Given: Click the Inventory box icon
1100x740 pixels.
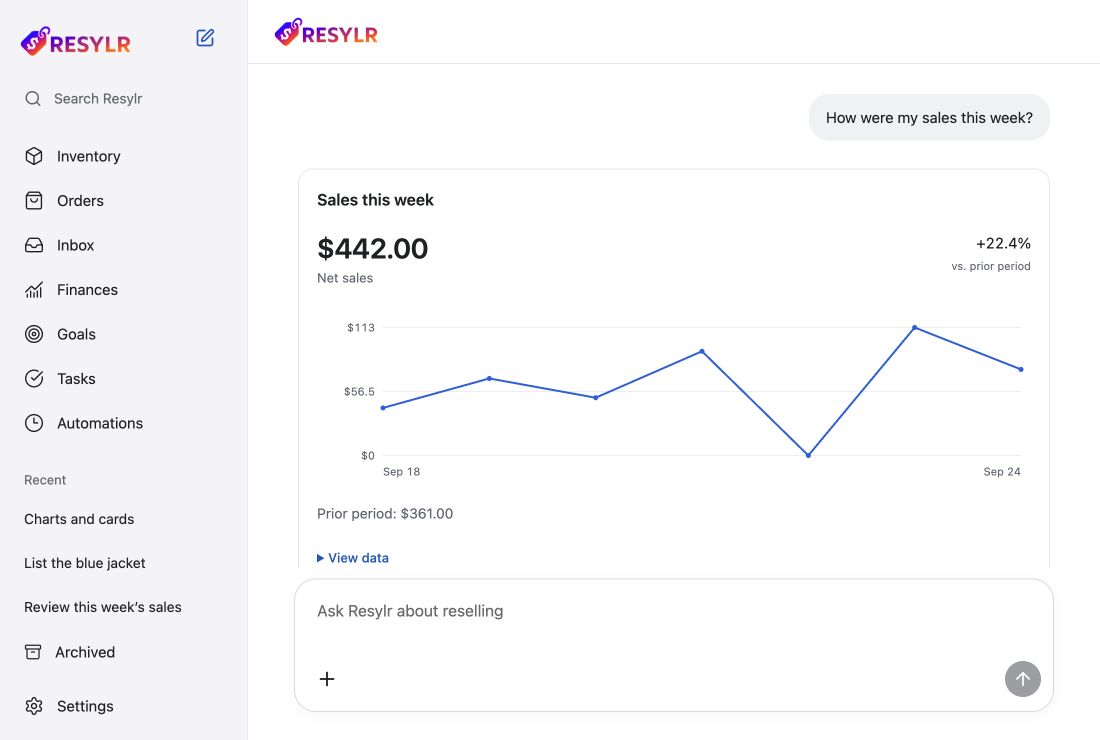Looking at the screenshot, I should coord(34,156).
